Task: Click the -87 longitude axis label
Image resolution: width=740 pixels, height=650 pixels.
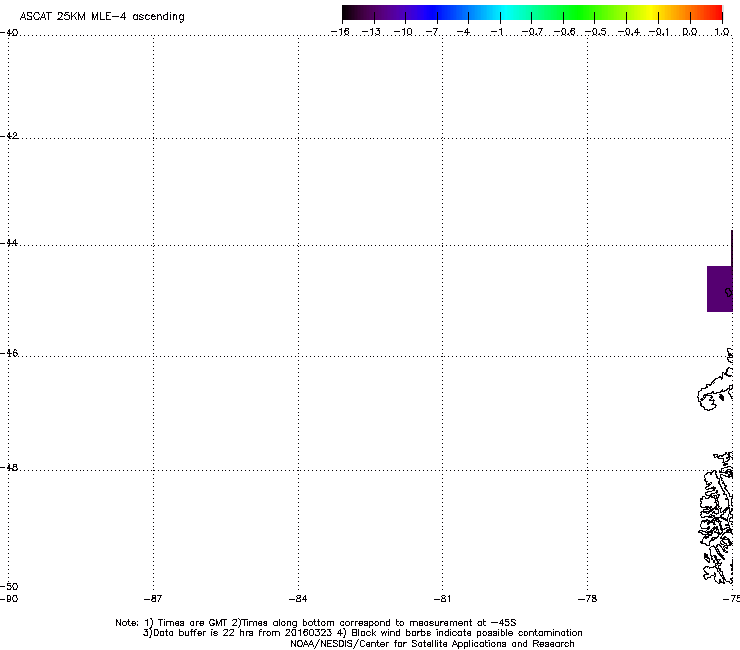Action: (x=153, y=599)
